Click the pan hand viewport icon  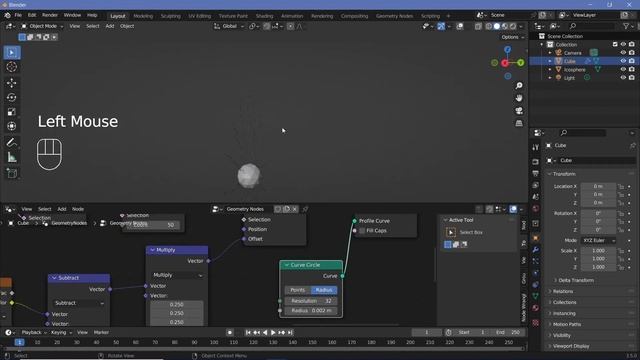pyautogui.click(x=519, y=98)
